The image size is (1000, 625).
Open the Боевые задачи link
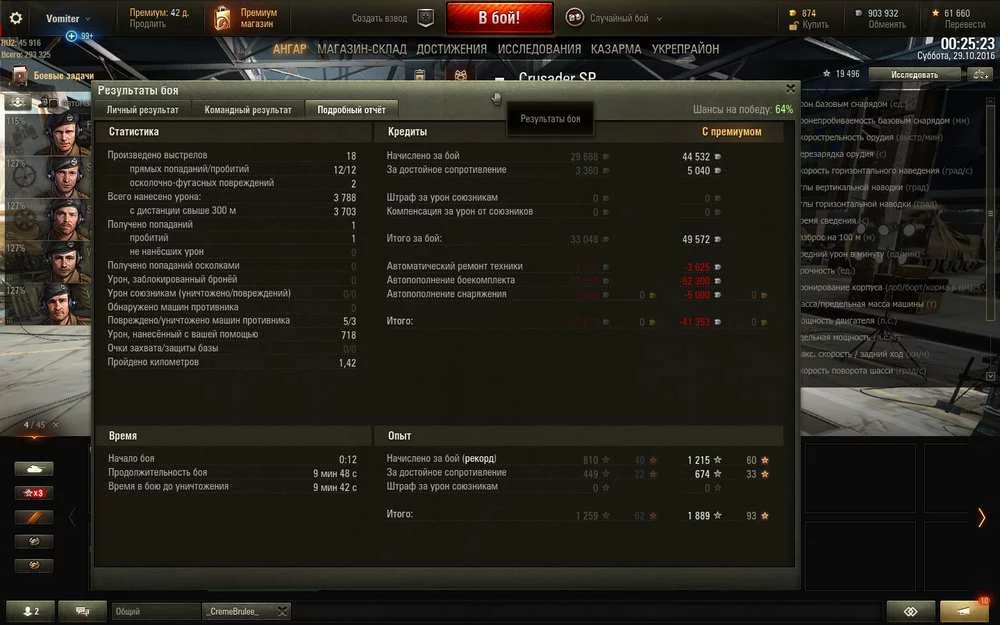point(63,75)
